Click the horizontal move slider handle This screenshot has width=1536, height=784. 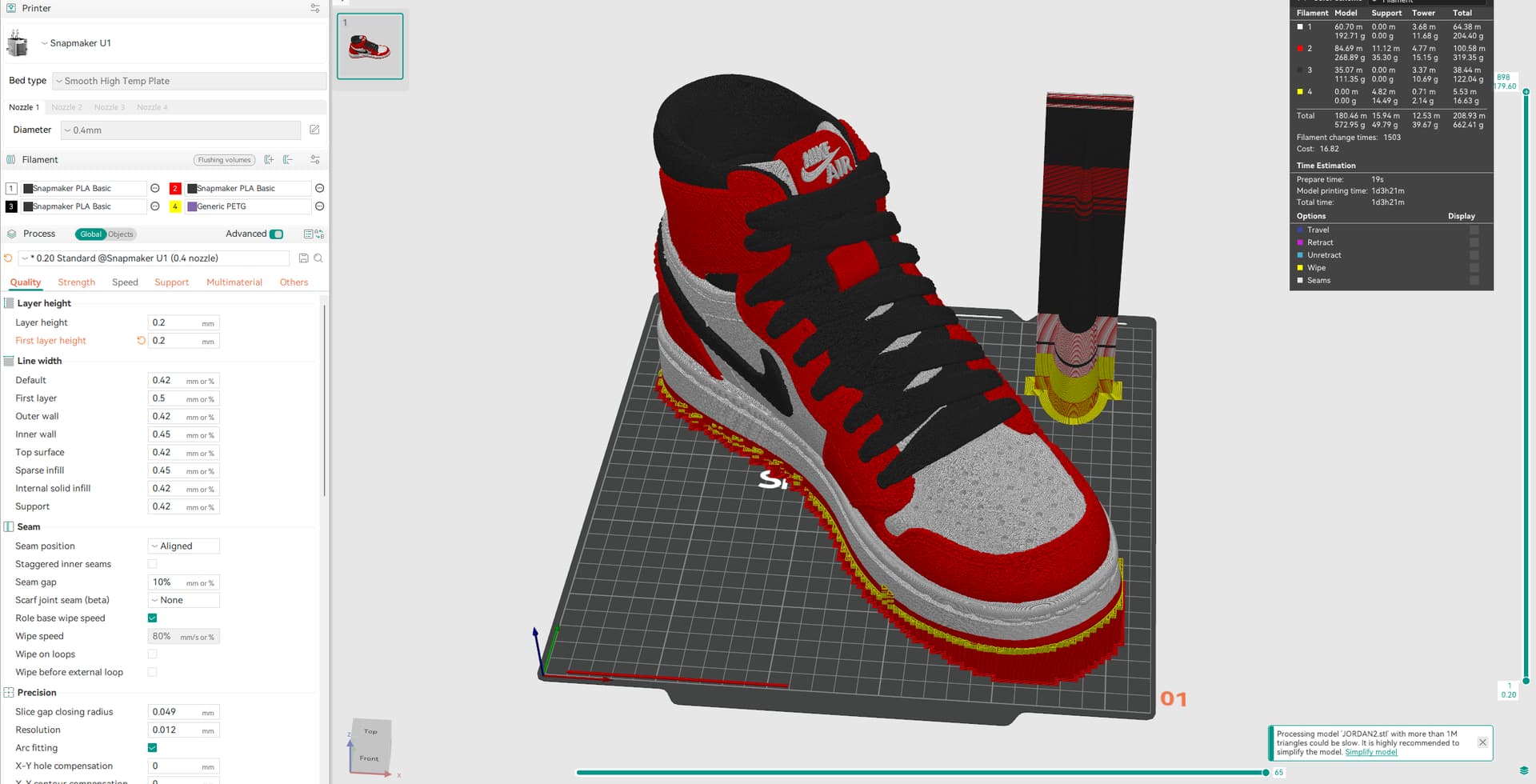pyautogui.click(x=1266, y=773)
